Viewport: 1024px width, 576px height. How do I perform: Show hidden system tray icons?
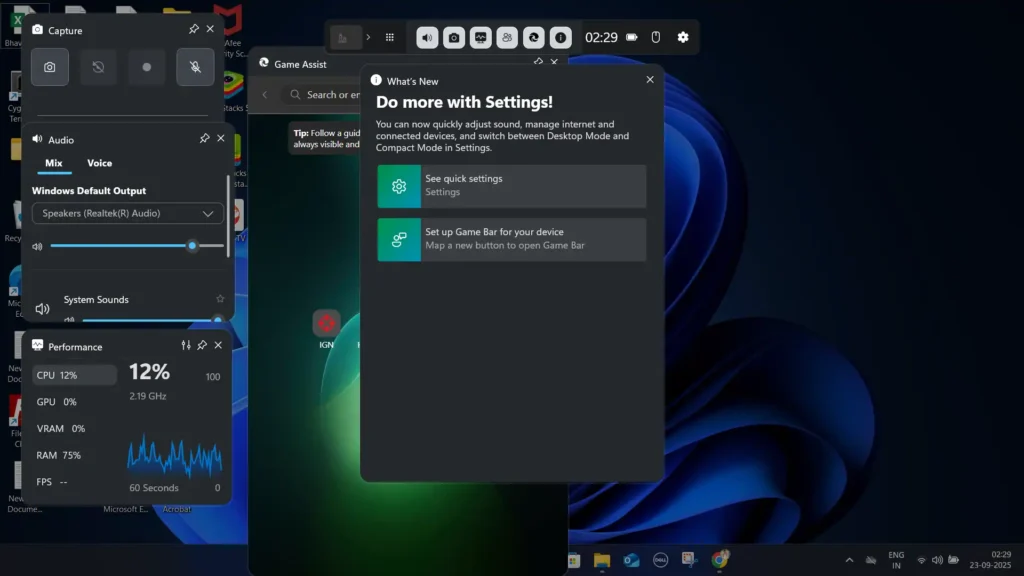(849, 560)
